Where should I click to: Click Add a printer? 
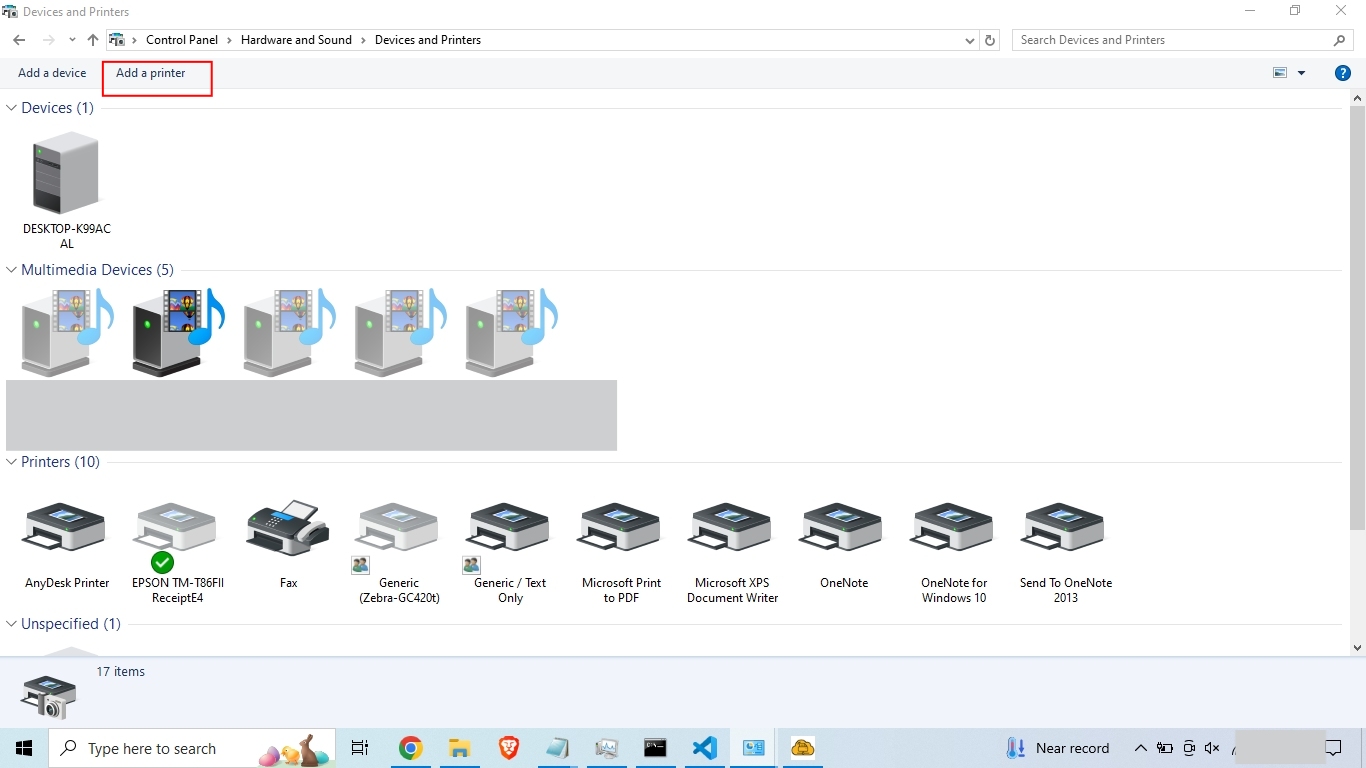click(151, 73)
